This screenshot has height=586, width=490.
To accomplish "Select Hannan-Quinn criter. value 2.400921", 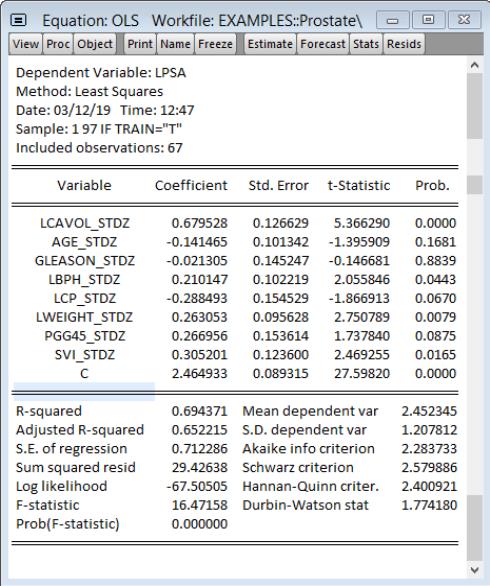I will [x=429, y=486].
